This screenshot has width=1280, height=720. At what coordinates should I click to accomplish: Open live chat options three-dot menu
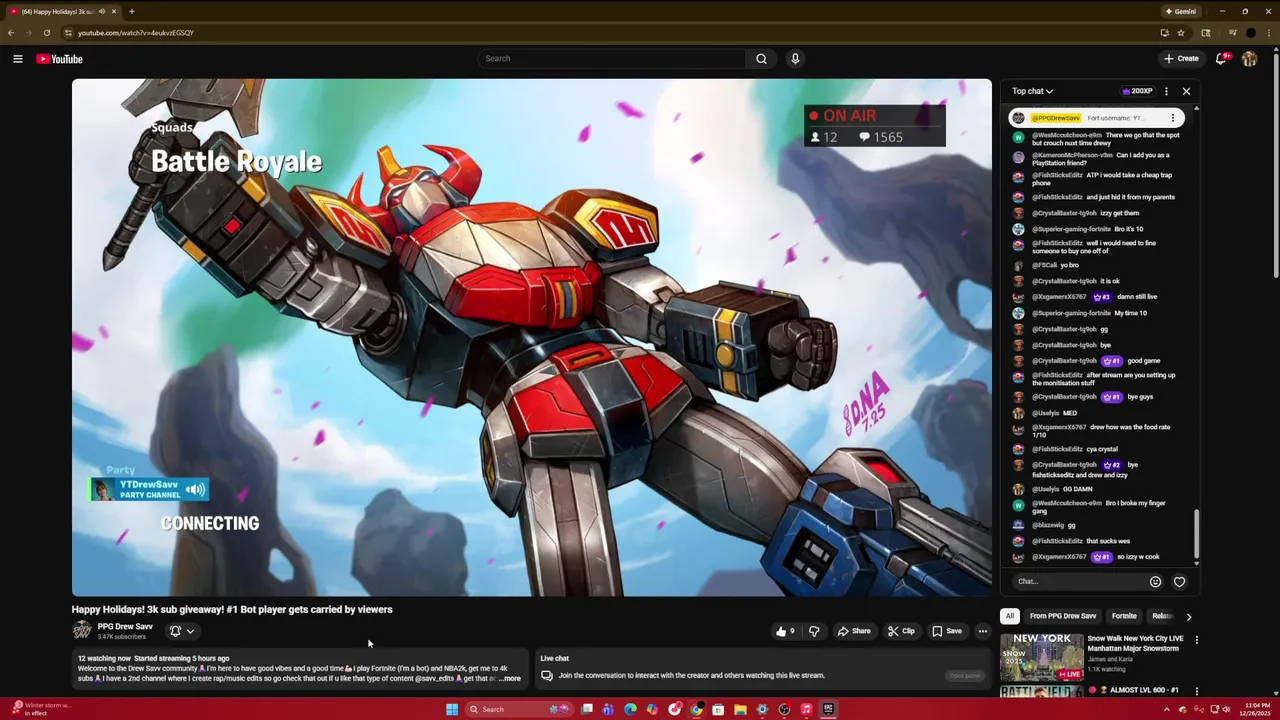click(1166, 91)
